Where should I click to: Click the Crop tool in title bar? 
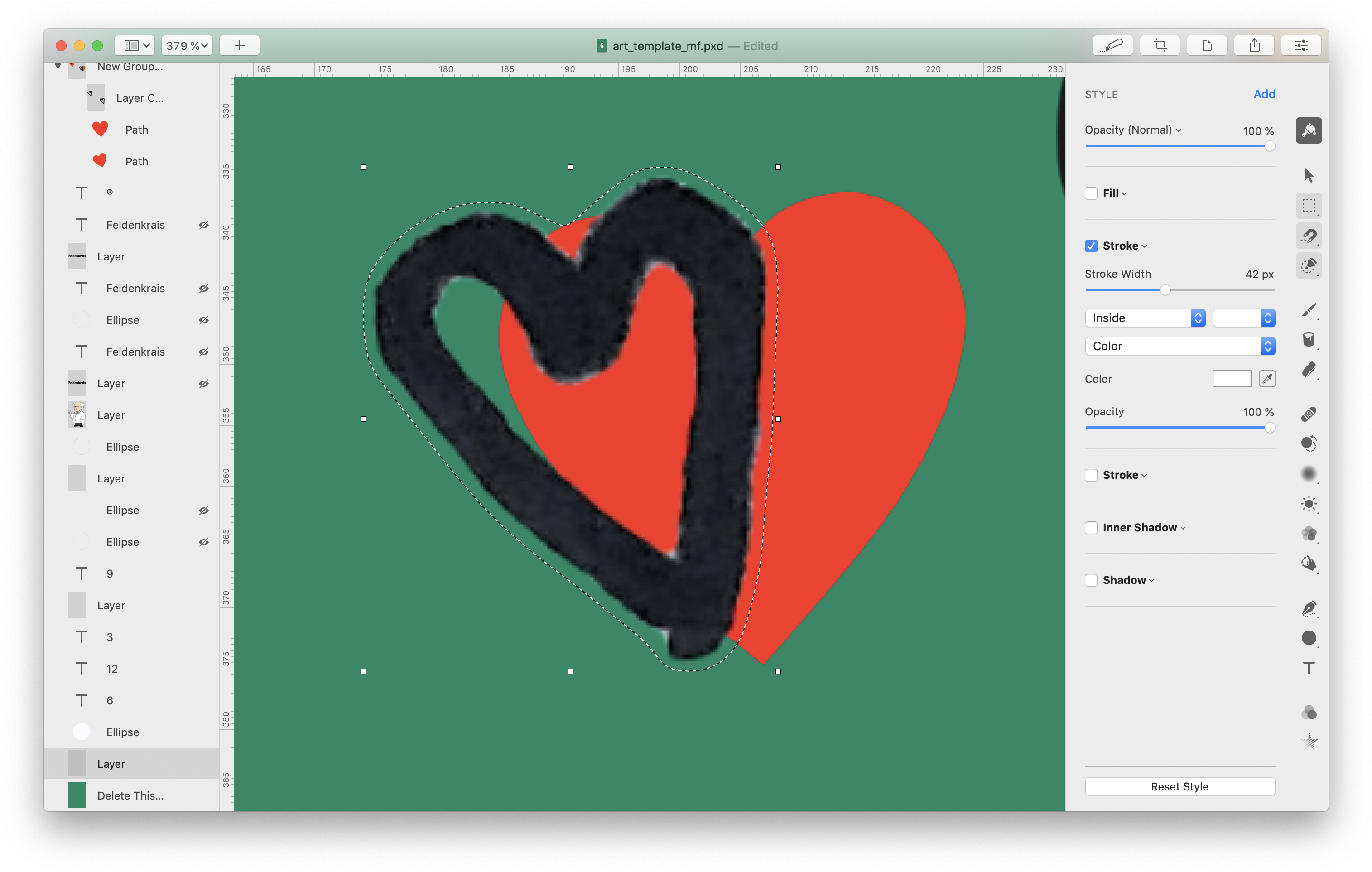1160,46
